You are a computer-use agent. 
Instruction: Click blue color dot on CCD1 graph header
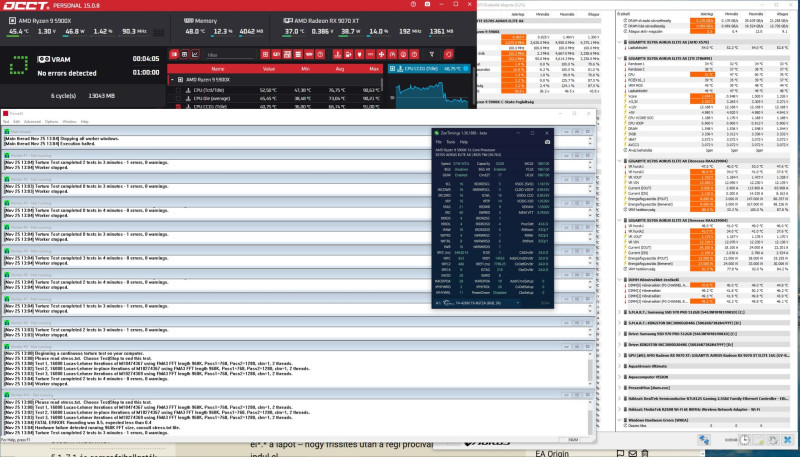tap(466, 68)
